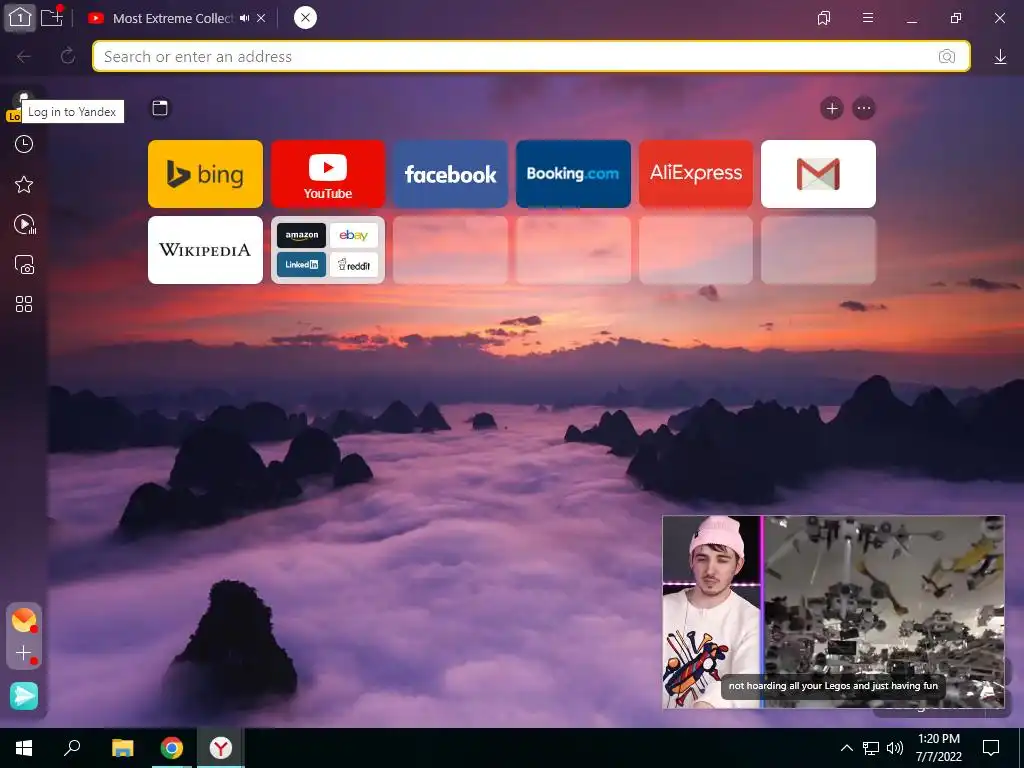Viewport: 1024px width, 768px height.
Task: Open network status icon in tray
Action: pos(871,748)
